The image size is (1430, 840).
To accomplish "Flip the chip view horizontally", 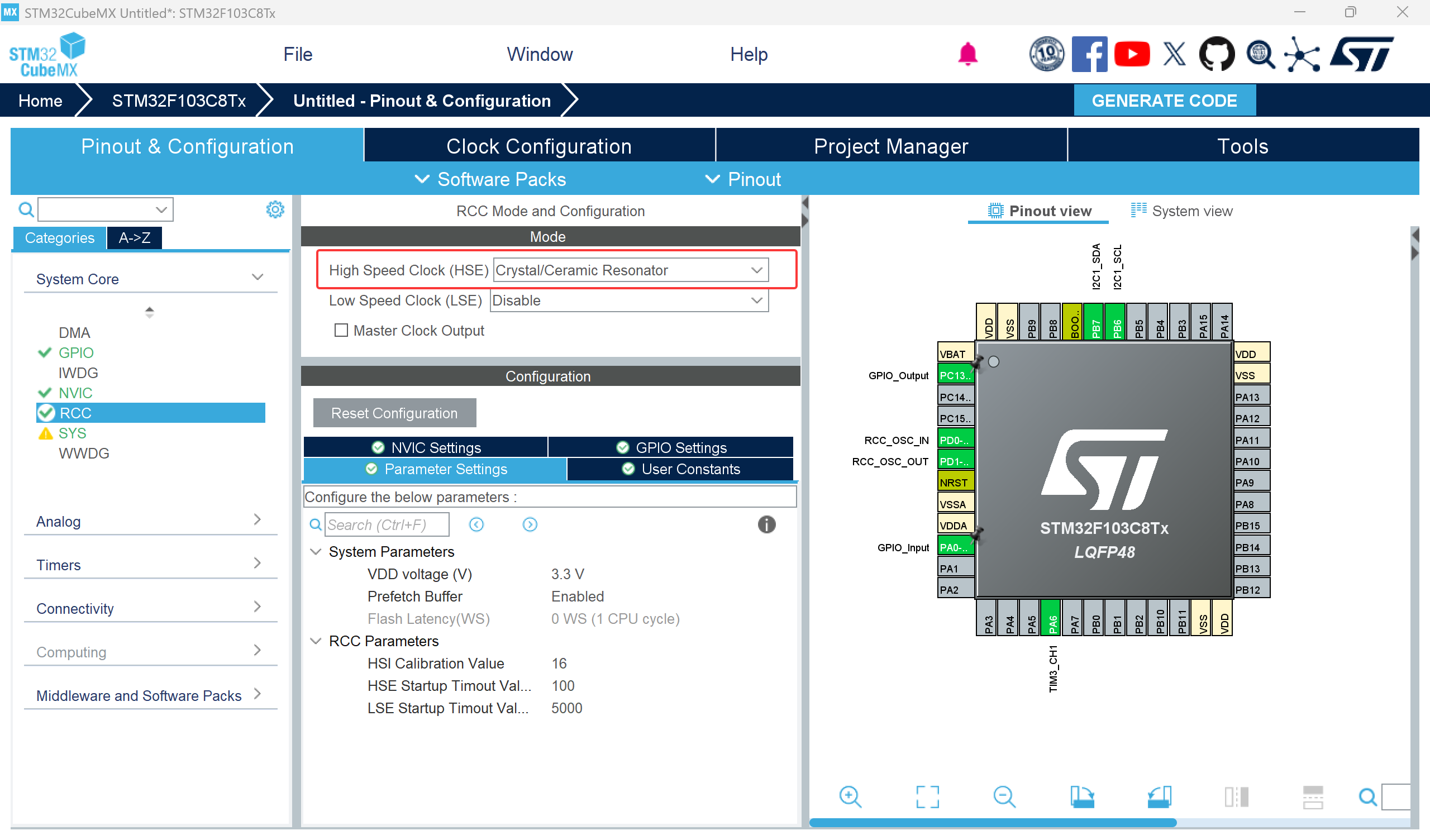I will pyautogui.click(x=1236, y=797).
